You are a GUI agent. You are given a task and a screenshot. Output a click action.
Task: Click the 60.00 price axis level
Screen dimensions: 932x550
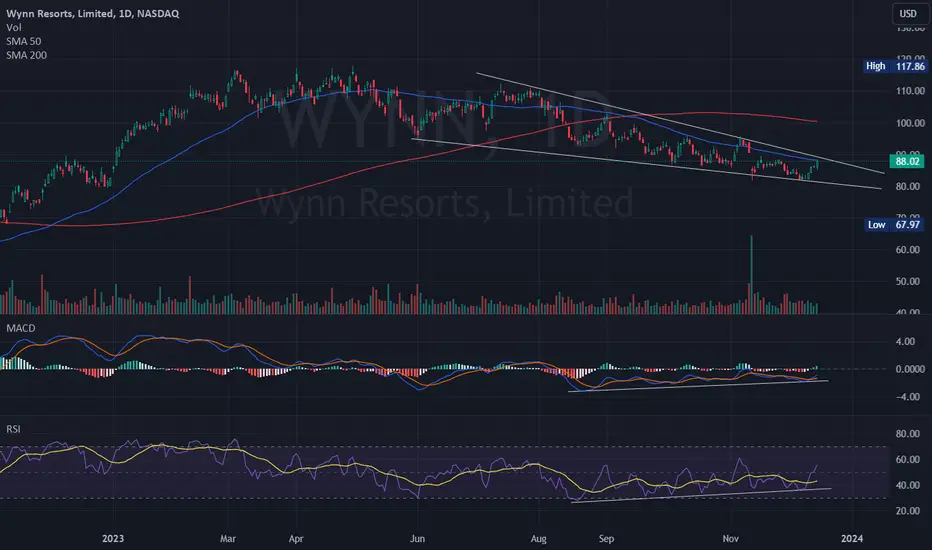point(908,250)
